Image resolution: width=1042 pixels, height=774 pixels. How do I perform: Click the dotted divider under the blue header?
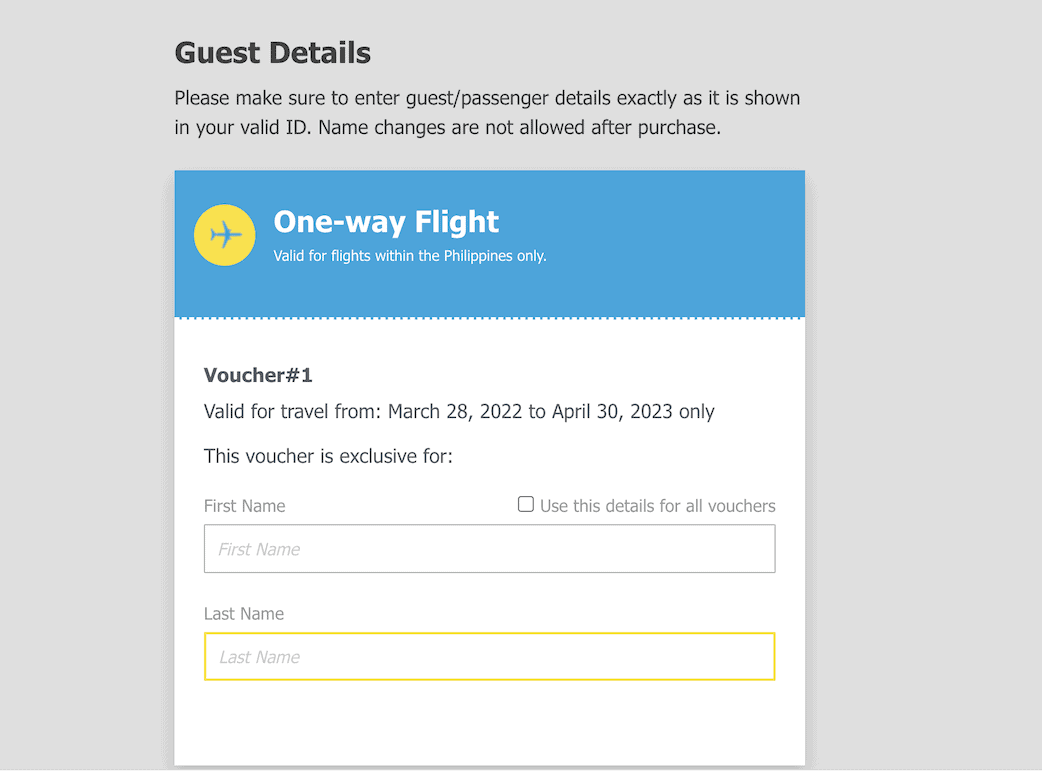coord(489,318)
